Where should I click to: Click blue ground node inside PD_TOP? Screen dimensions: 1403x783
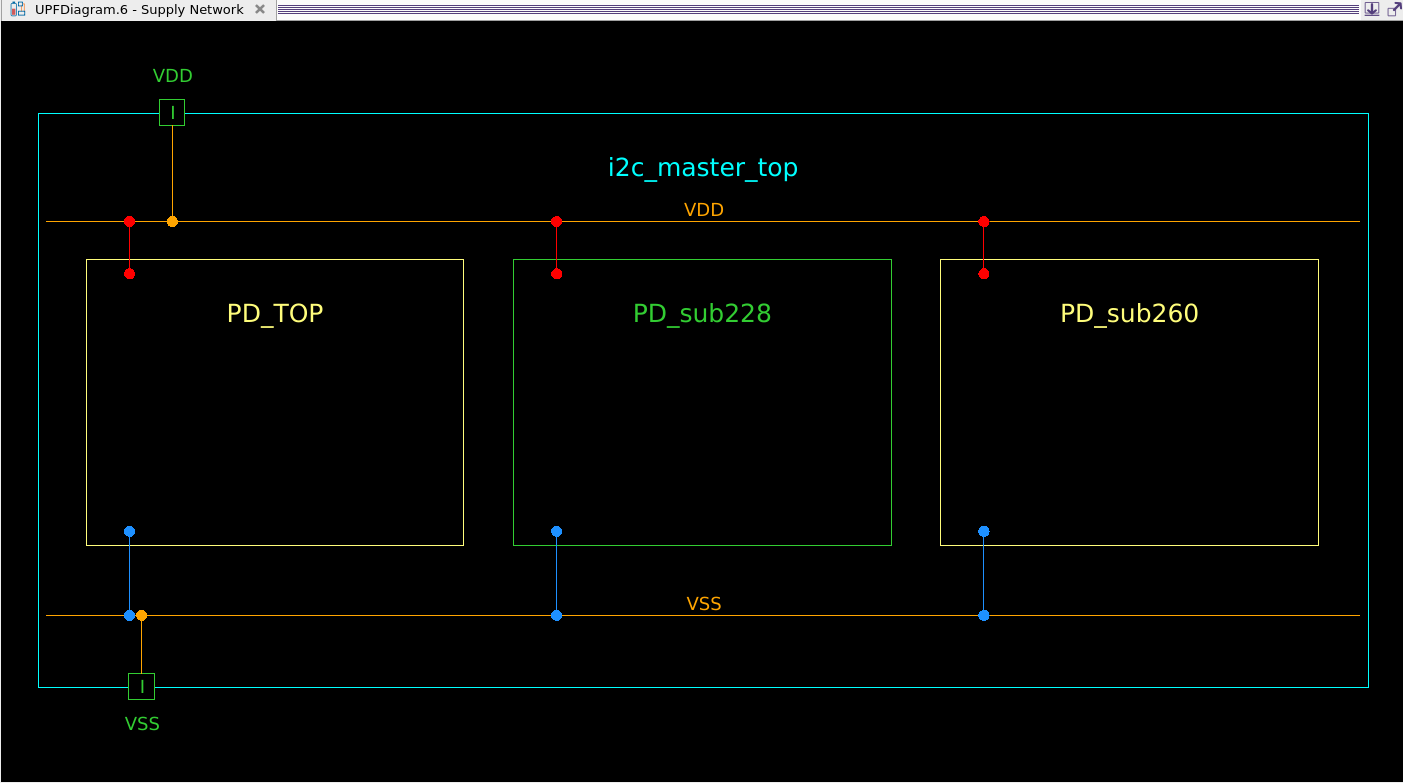(129, 531)
